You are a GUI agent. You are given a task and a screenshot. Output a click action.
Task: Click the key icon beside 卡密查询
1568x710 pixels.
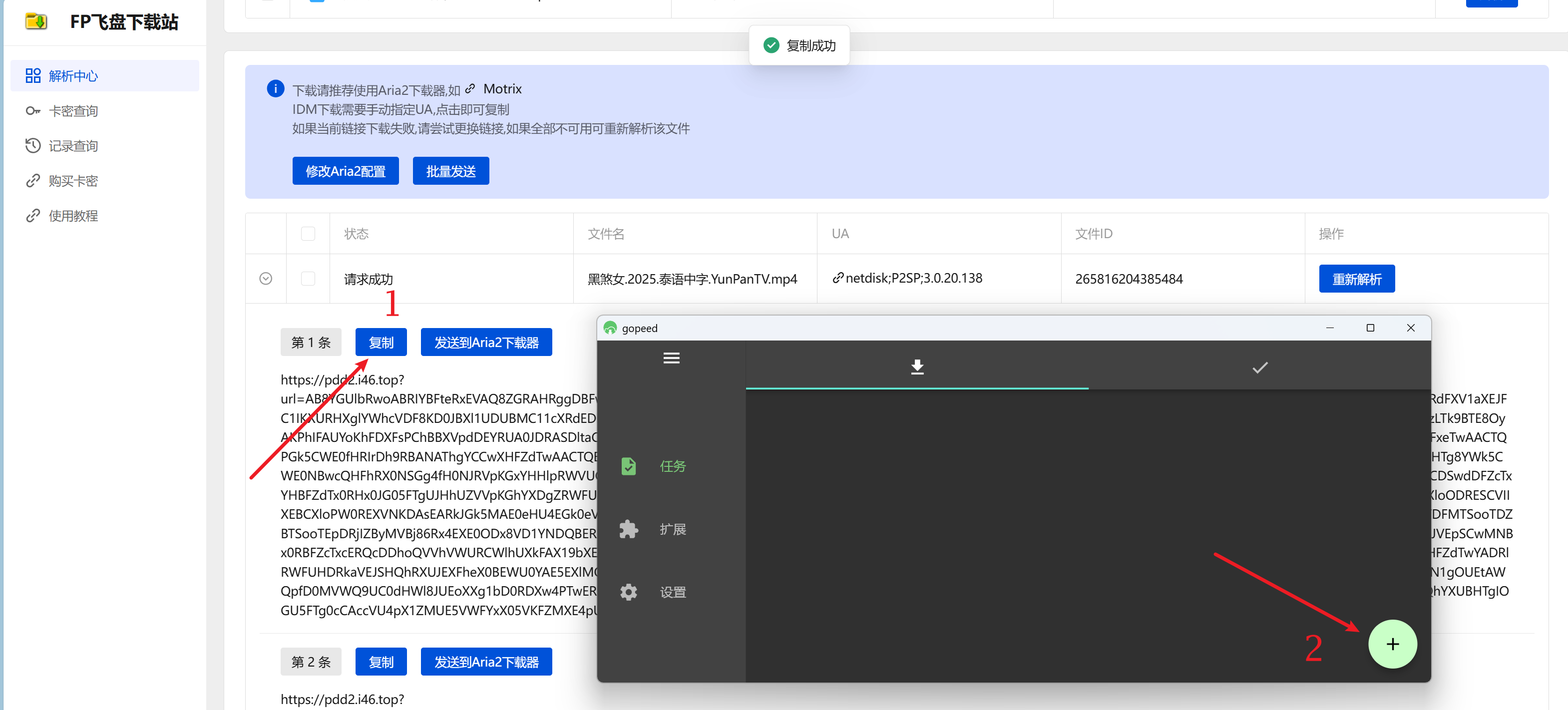coord(33,111)
